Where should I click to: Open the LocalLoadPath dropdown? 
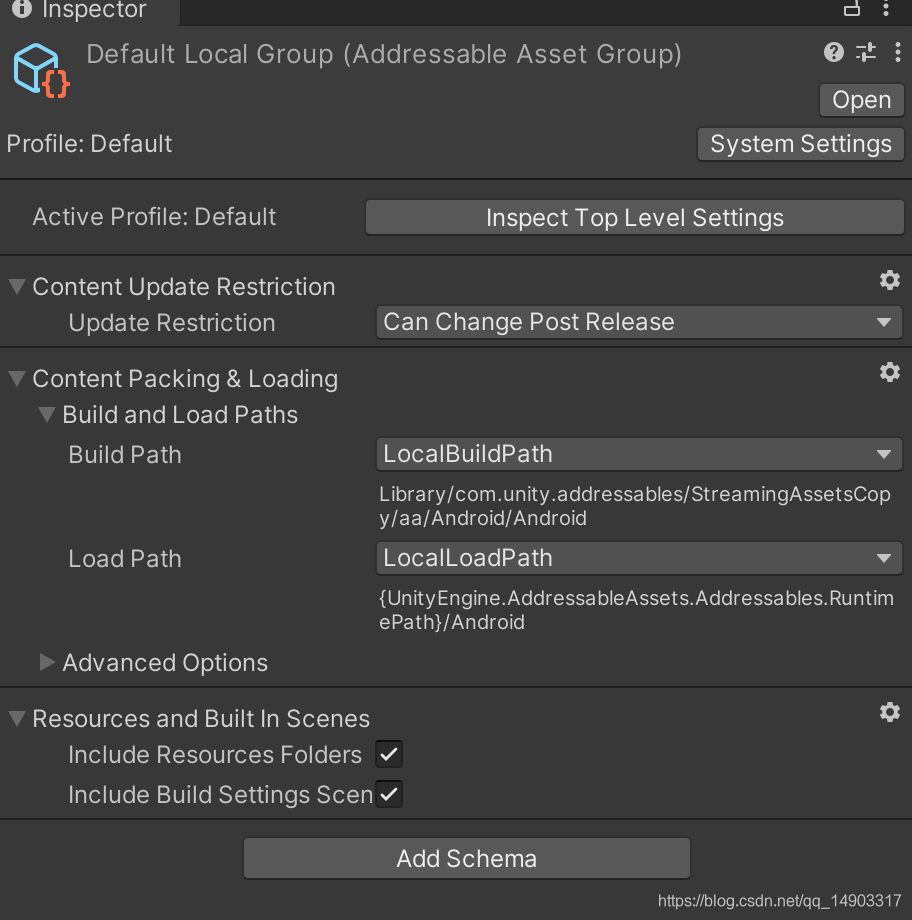pyautogui.click(x=639, y=558)
